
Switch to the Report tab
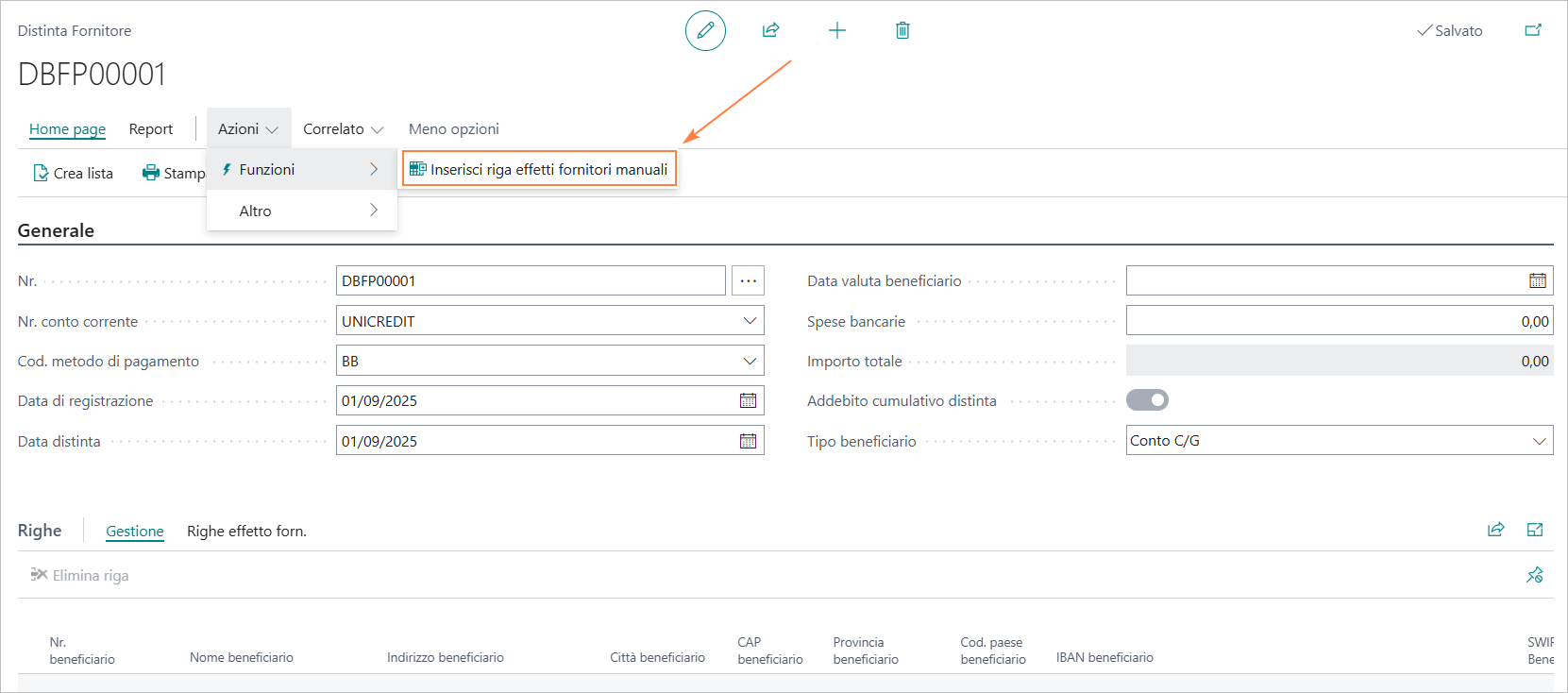[x=151, y=129]
